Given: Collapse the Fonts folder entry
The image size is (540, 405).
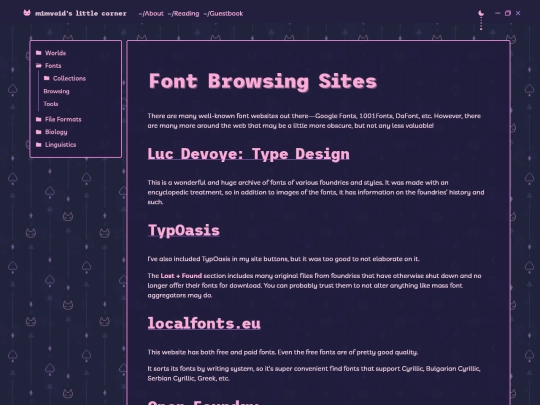Looking at the screenshot, I should click(x=53, y=66).
